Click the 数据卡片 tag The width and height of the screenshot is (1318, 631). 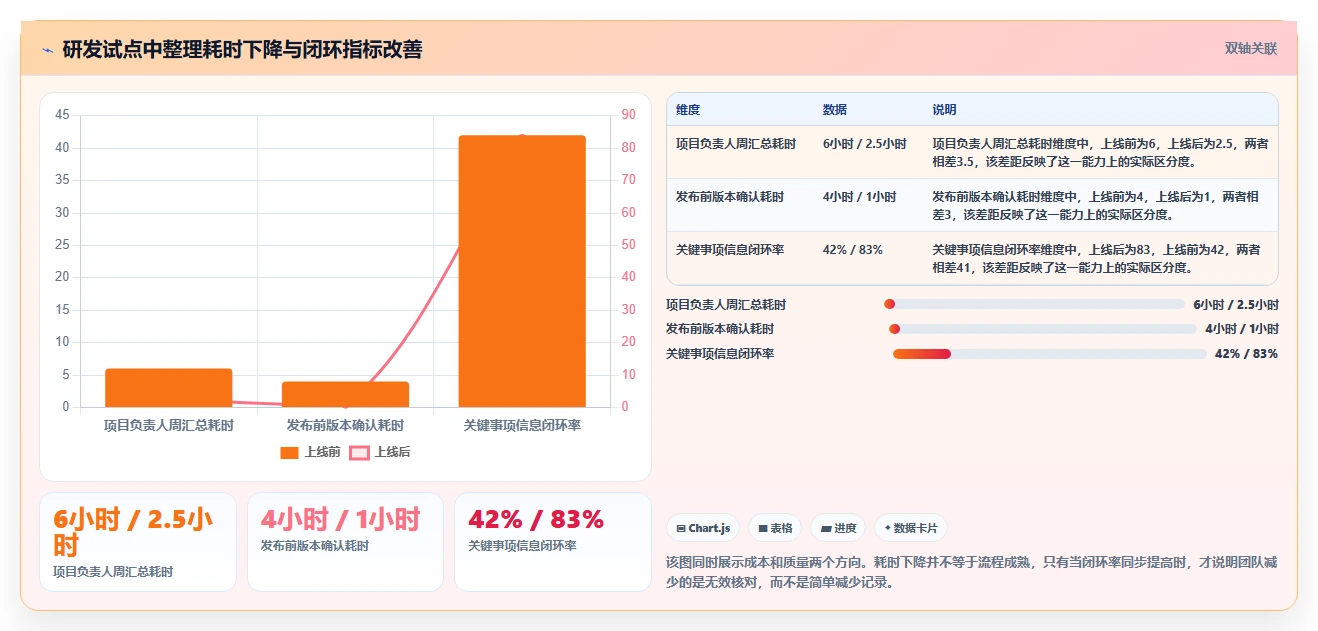click(x=911, y=528)
